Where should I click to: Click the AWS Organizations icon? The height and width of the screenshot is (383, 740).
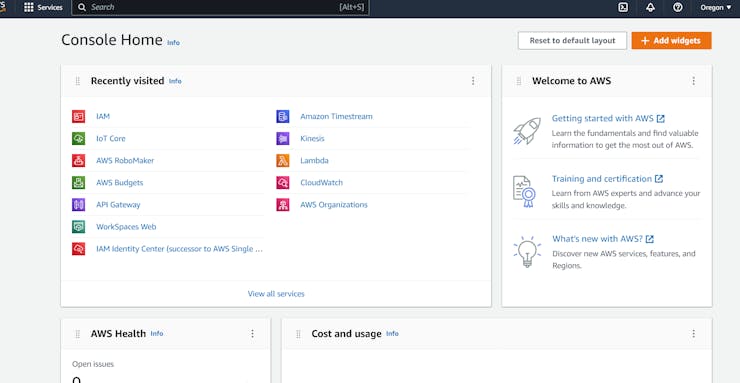283,205
